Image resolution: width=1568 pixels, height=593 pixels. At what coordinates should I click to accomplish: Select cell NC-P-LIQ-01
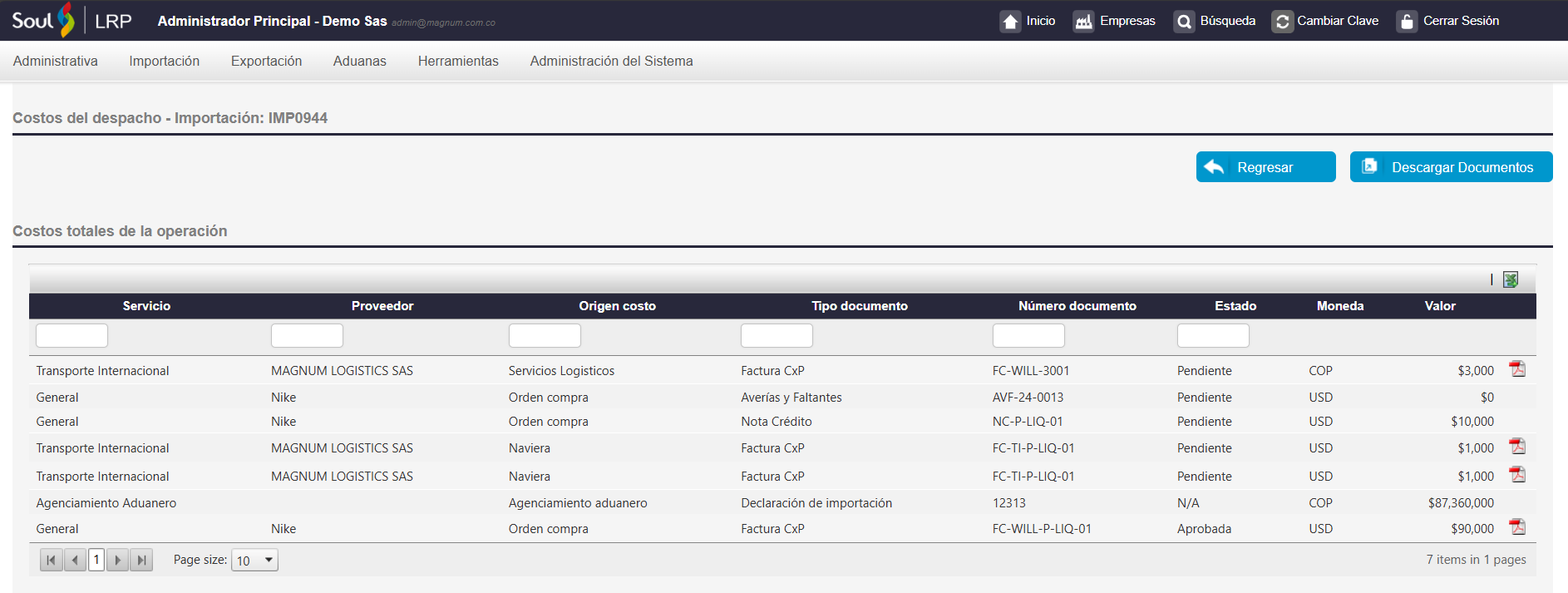pos(1028,422)
